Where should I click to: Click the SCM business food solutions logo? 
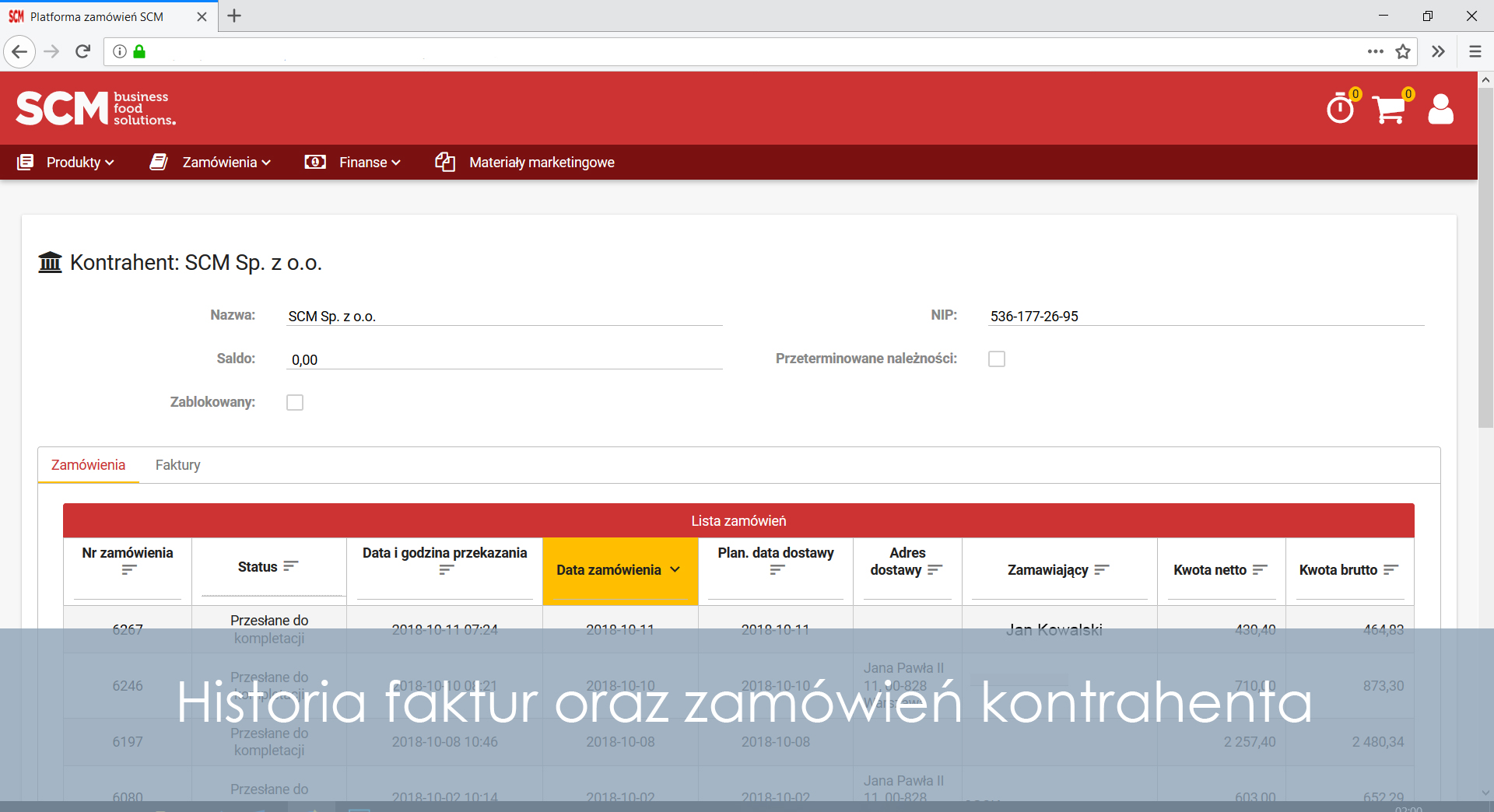pos(96,108)
